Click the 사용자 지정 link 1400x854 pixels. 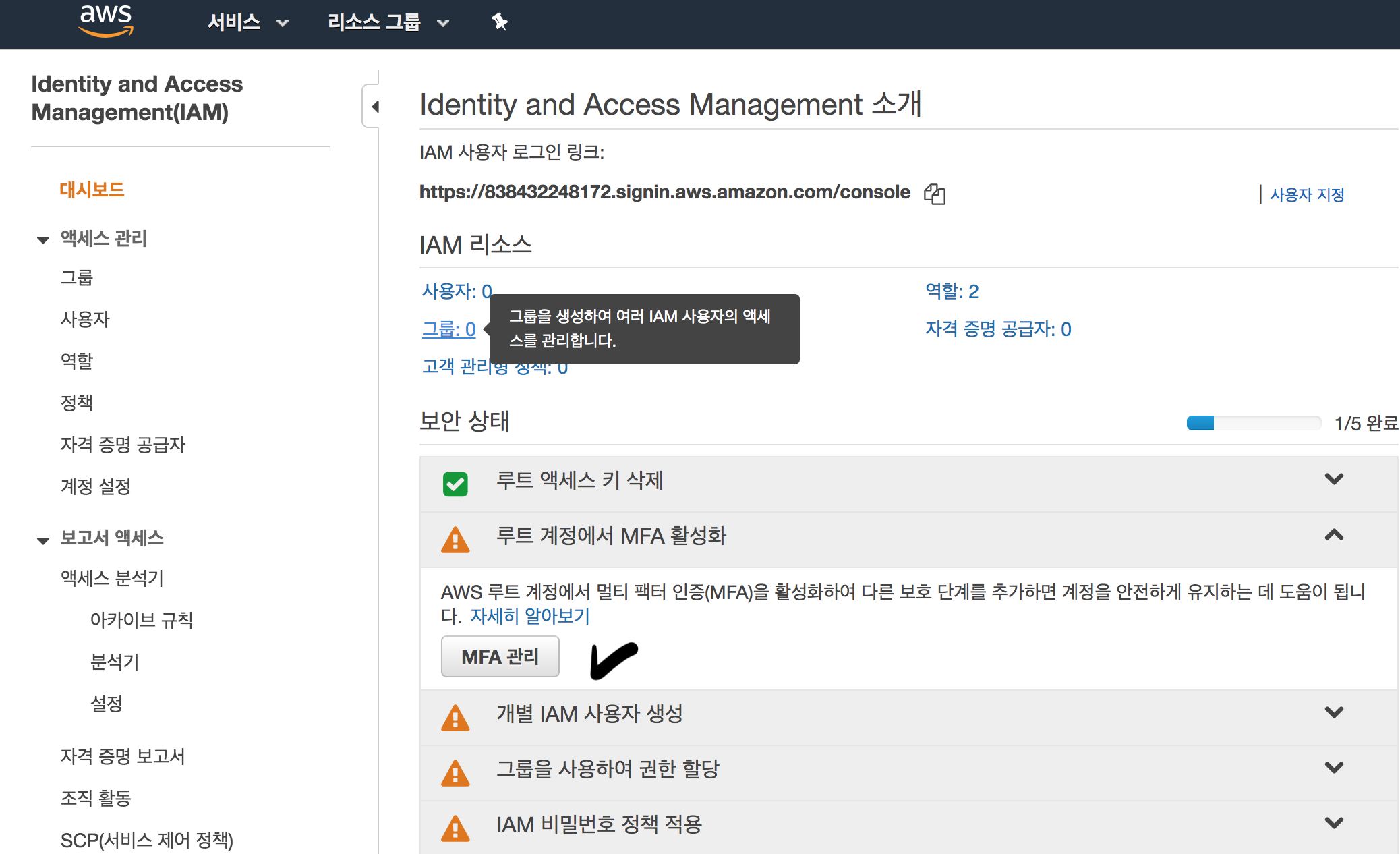click(x=1306, y=195)
